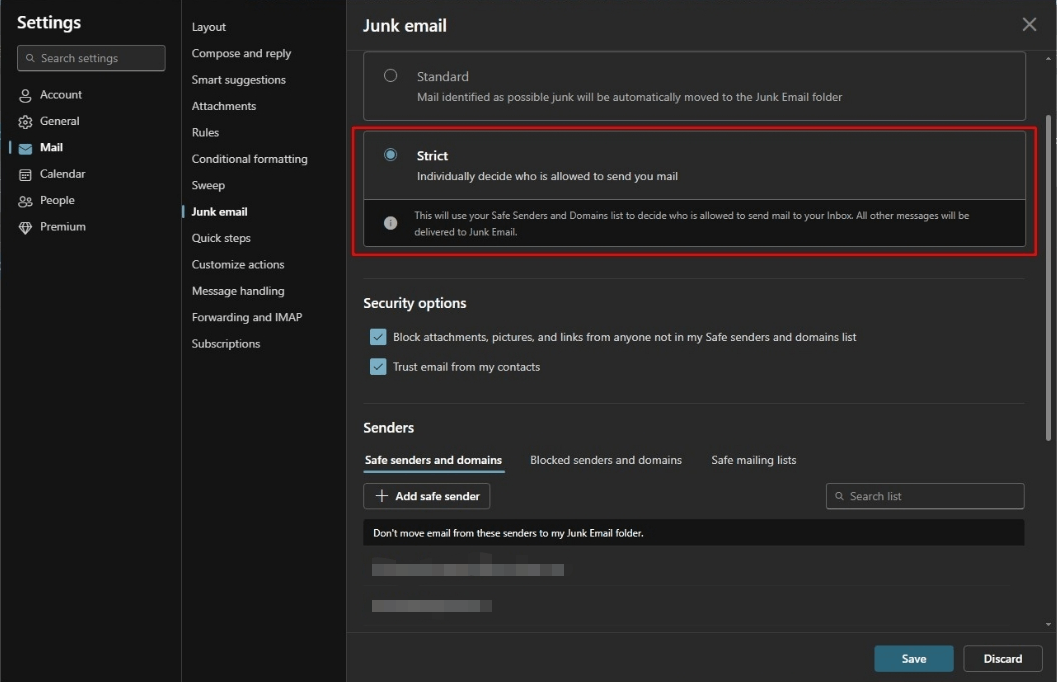1057x682 pixels.
Task: Click 'Mail identified as possible junk' description
Action: click(629, 97)
